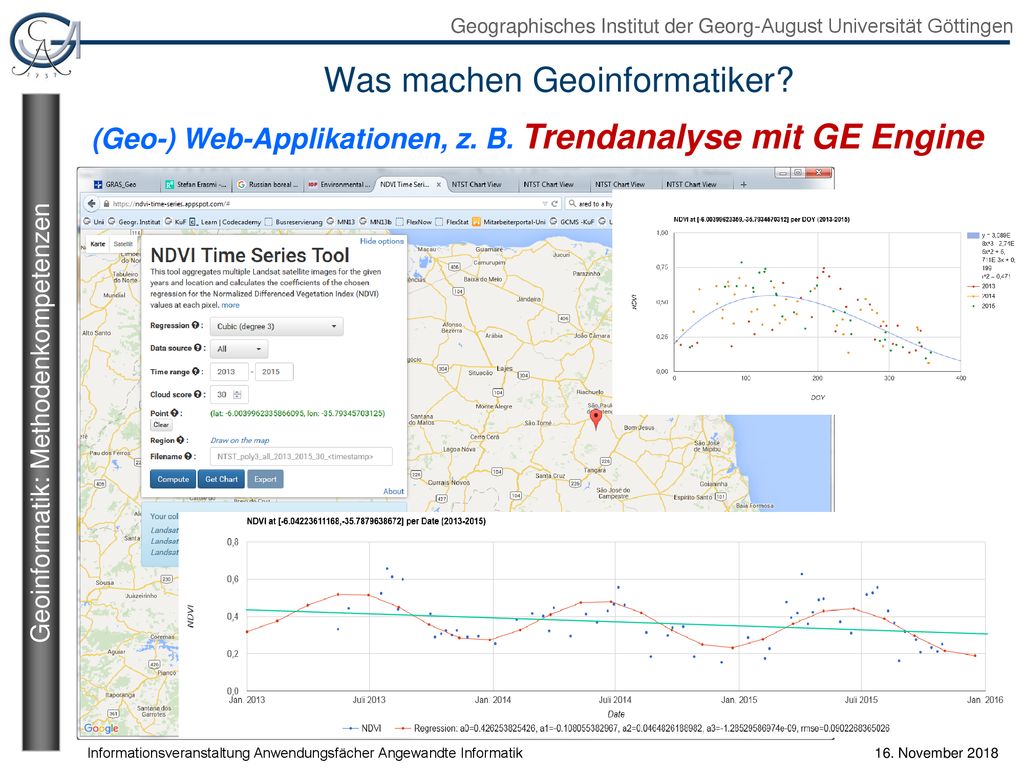Image resolution: width=1024 pixels, height=768 pixels.
Task: Click the Get Chart button
Action: [x=221, y=479]
